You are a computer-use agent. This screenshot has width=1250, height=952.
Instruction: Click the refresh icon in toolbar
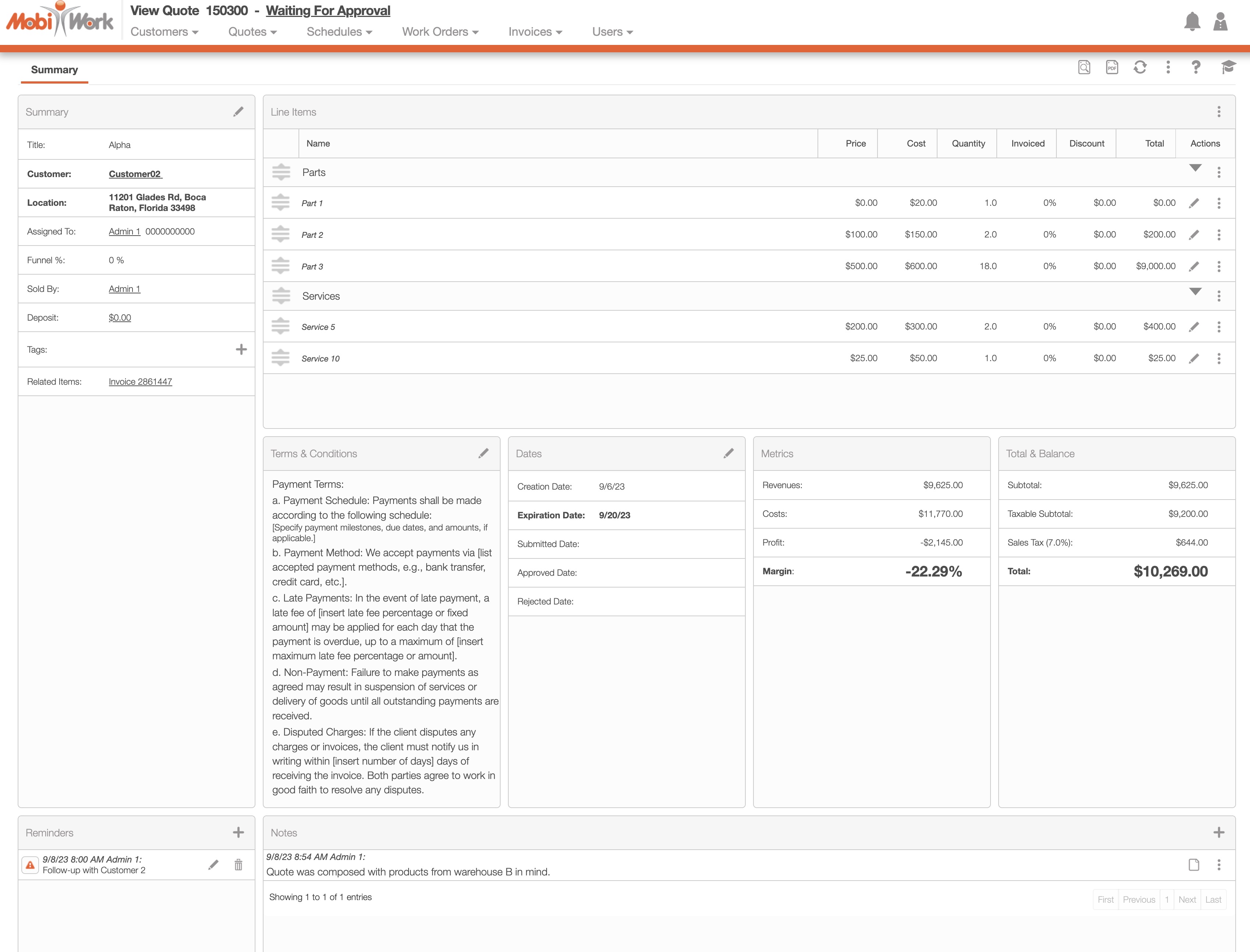tap(1140, 67)
